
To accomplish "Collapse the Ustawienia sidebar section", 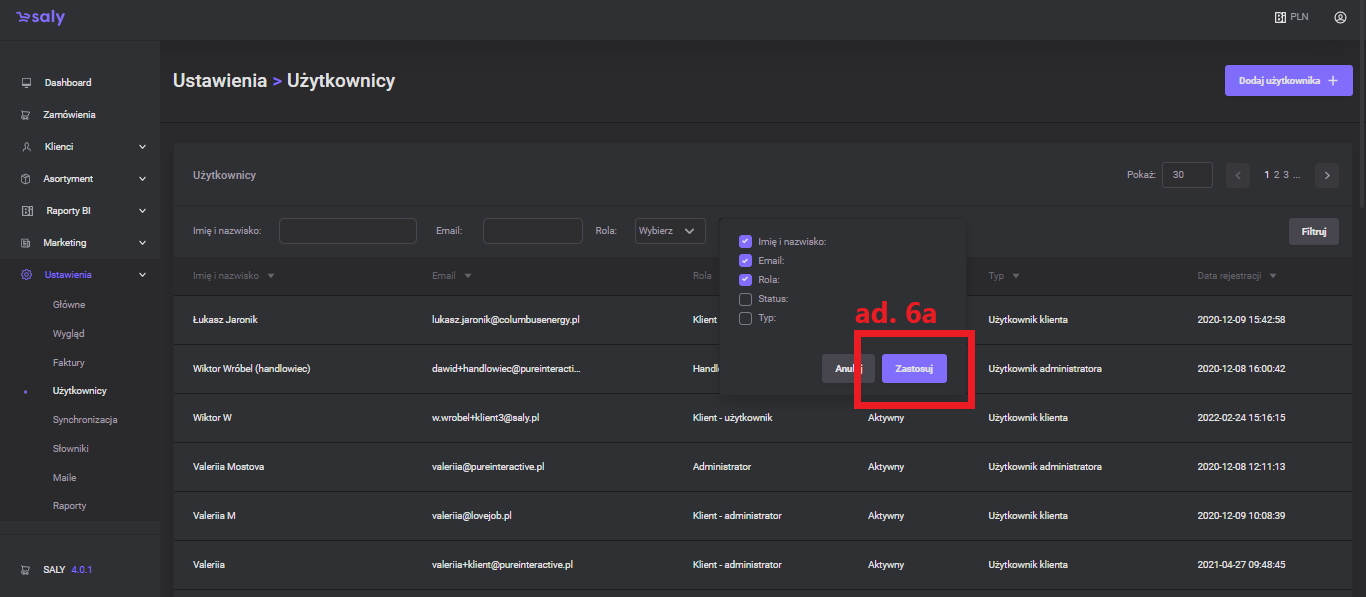I will pos(142,275).
